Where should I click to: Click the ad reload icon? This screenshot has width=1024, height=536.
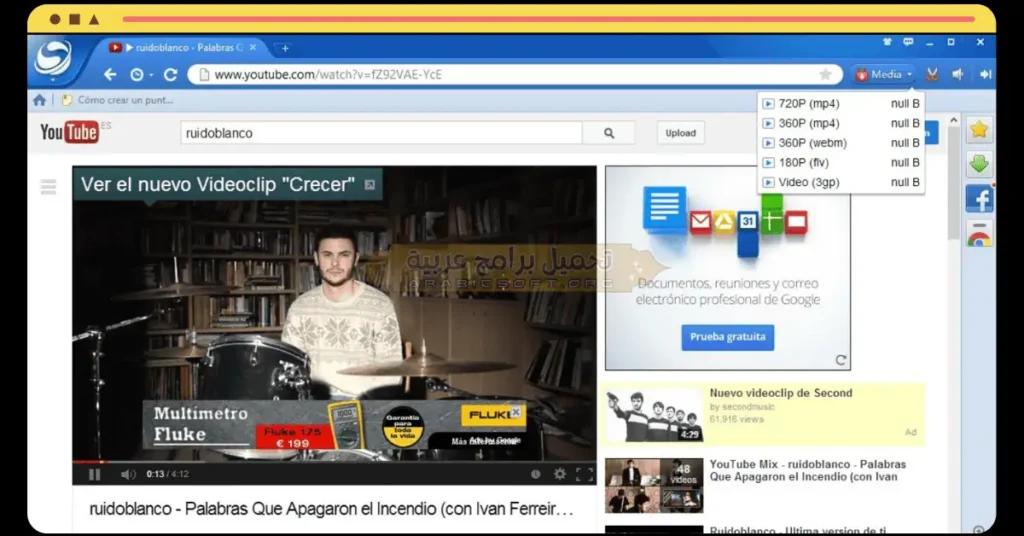[x=840, y=360]
